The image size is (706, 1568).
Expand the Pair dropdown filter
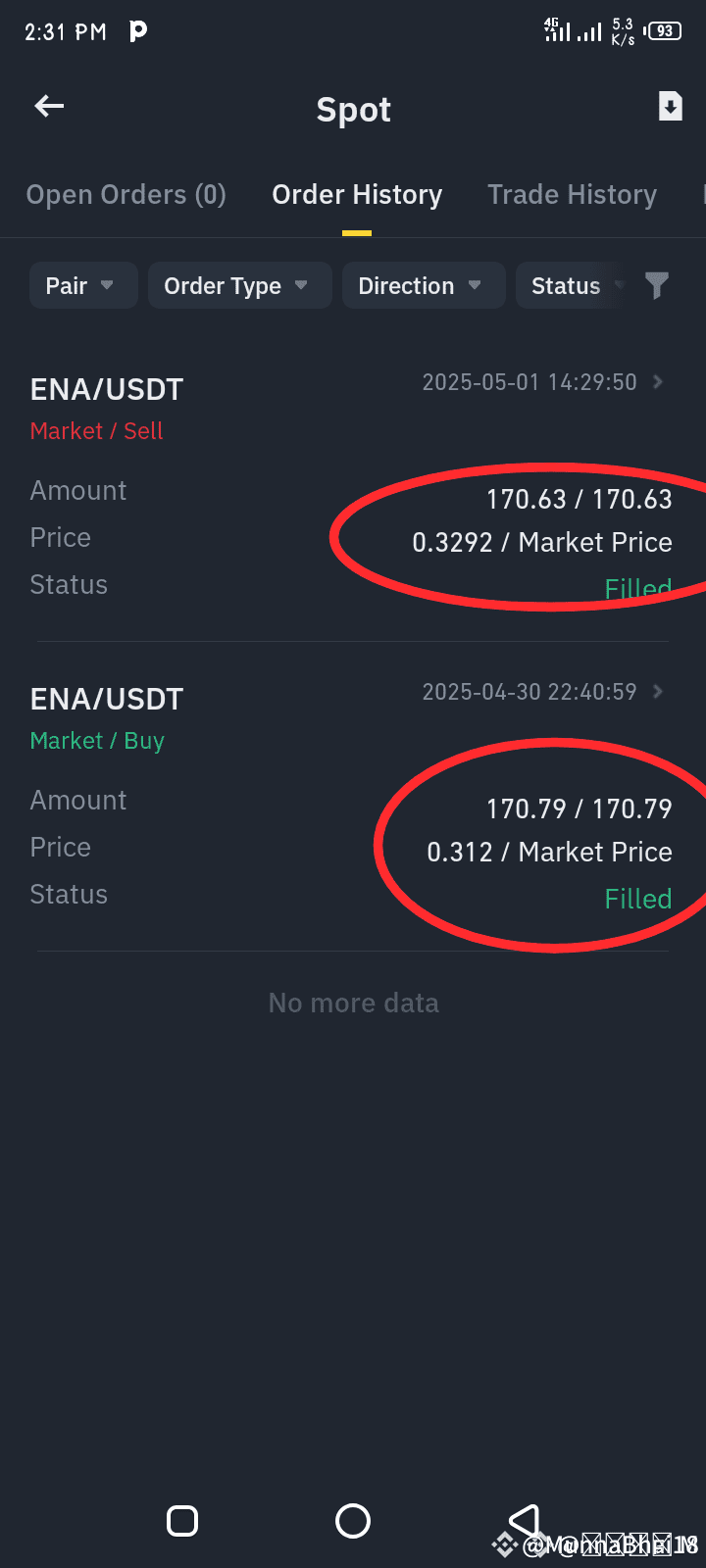(x=83, y=285)
